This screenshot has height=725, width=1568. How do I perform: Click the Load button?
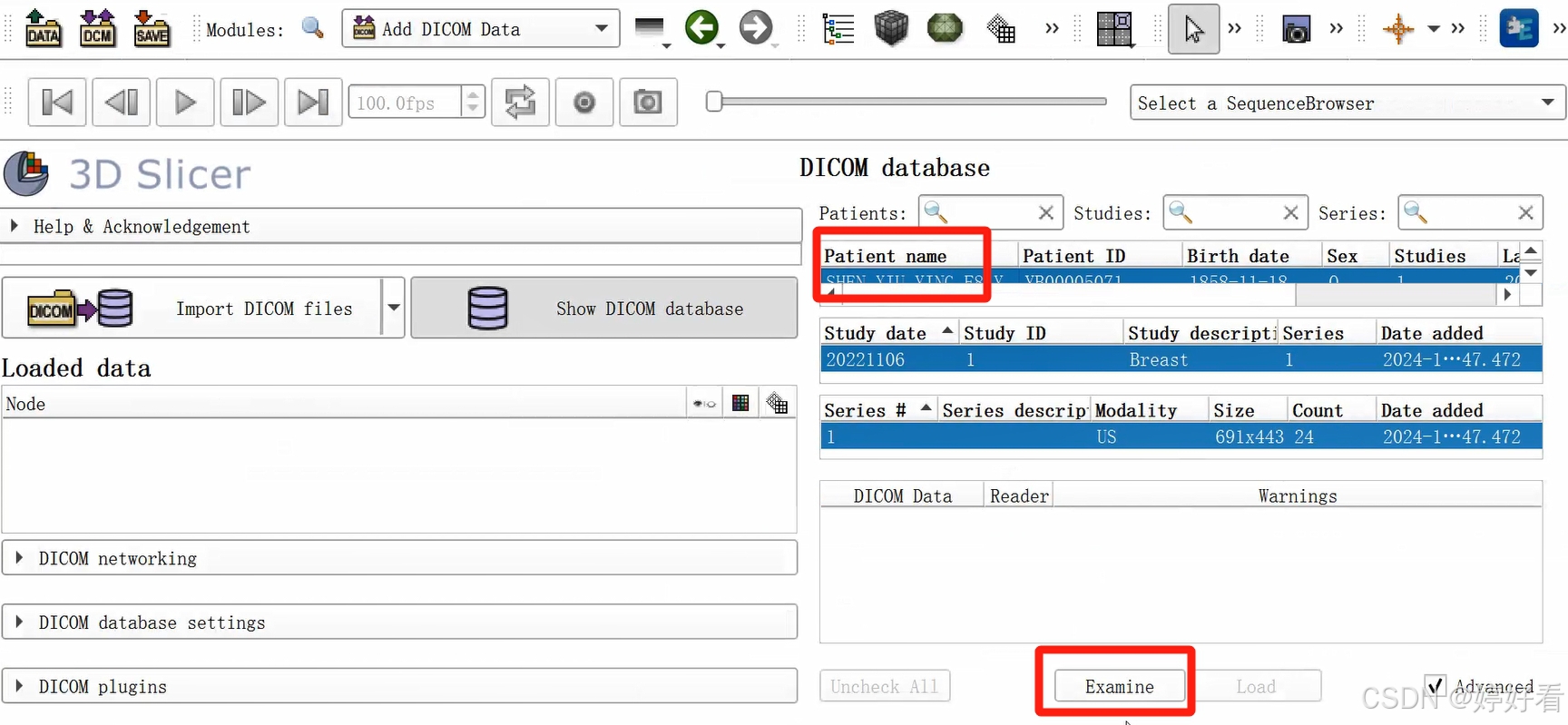1256,686
